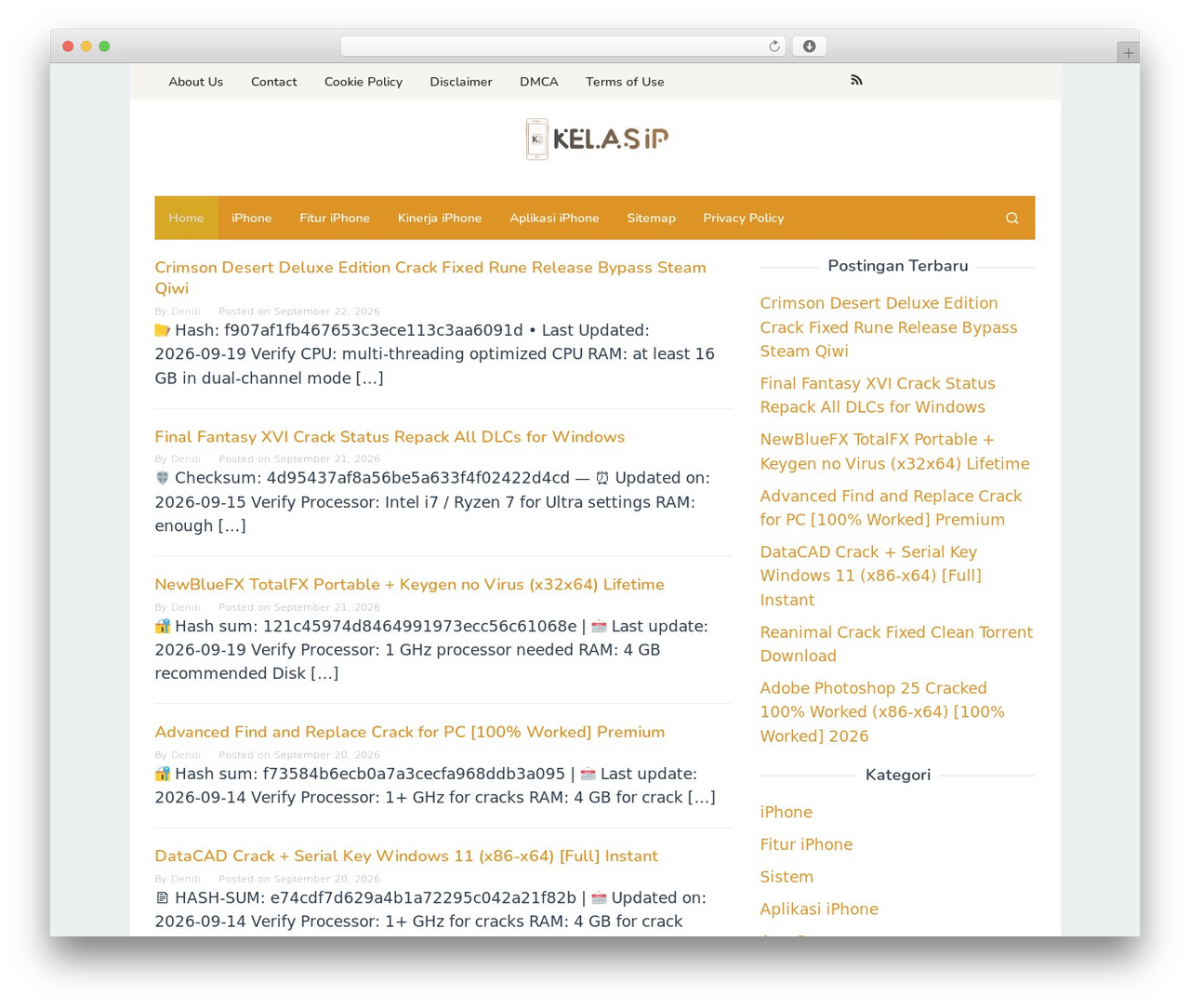Screen dimensions: 1190x1008
Task: Open the Kelasip site logo
Action: click(x=596, y=139)
